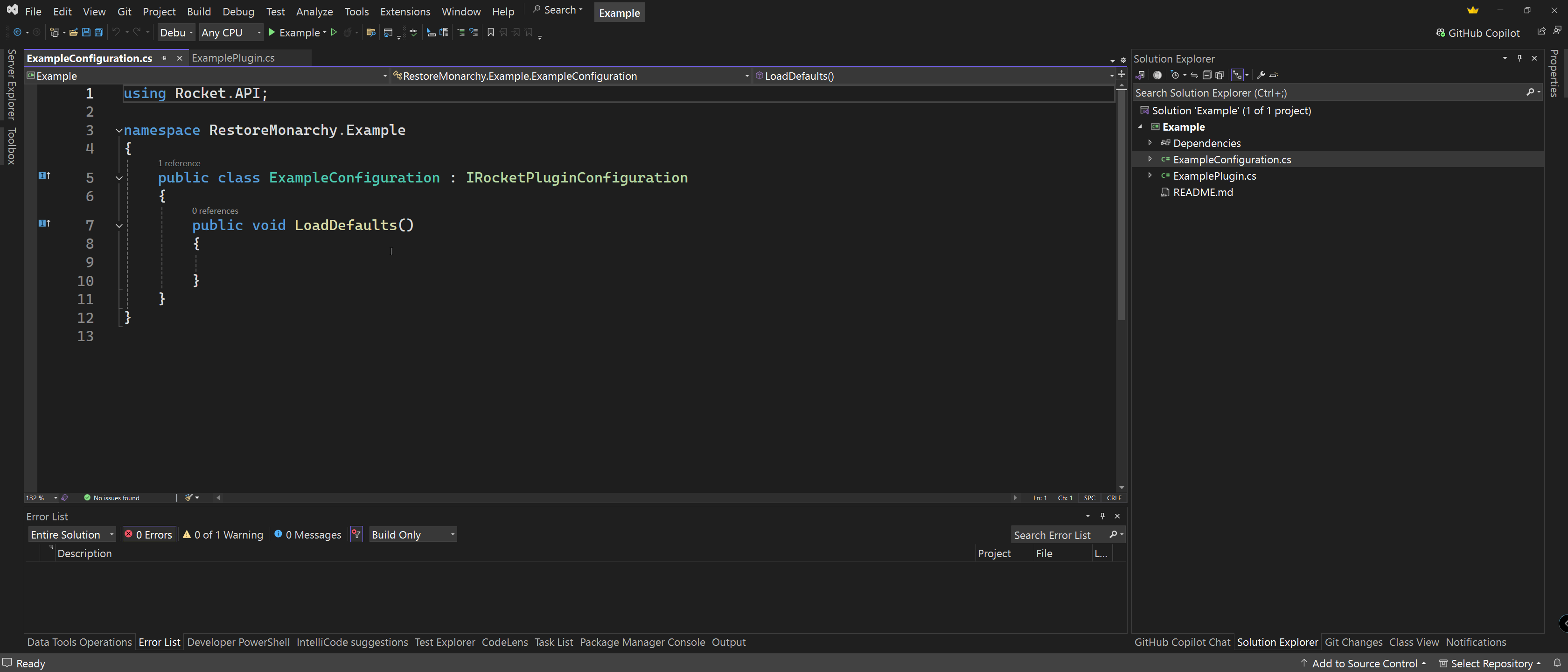The height and width of the screenshot is (672, 1568).
Task: Pin the ExampleConfiguration.cs tab
Action: (x=164, y=58)
